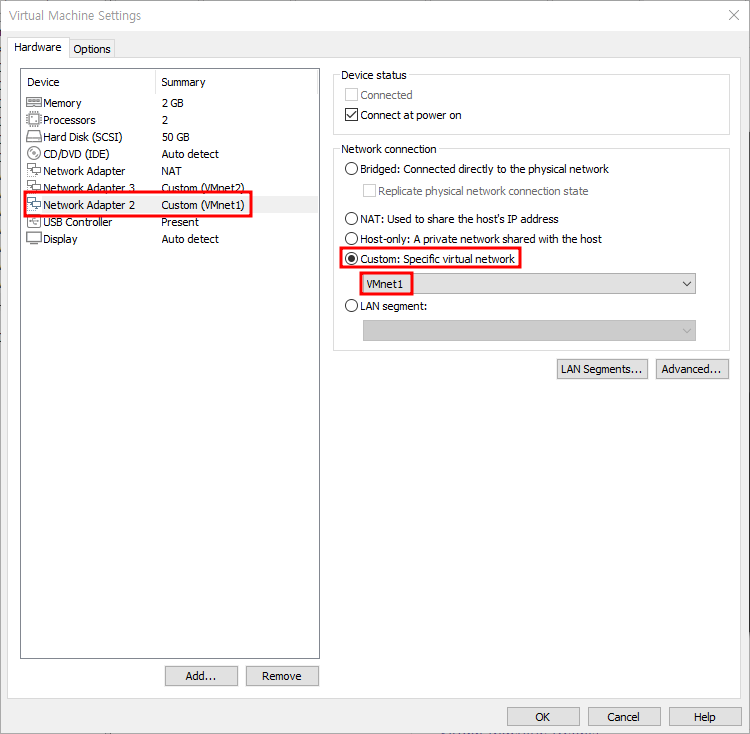Select the Network Adapter 3 label

tap(89, 187)
